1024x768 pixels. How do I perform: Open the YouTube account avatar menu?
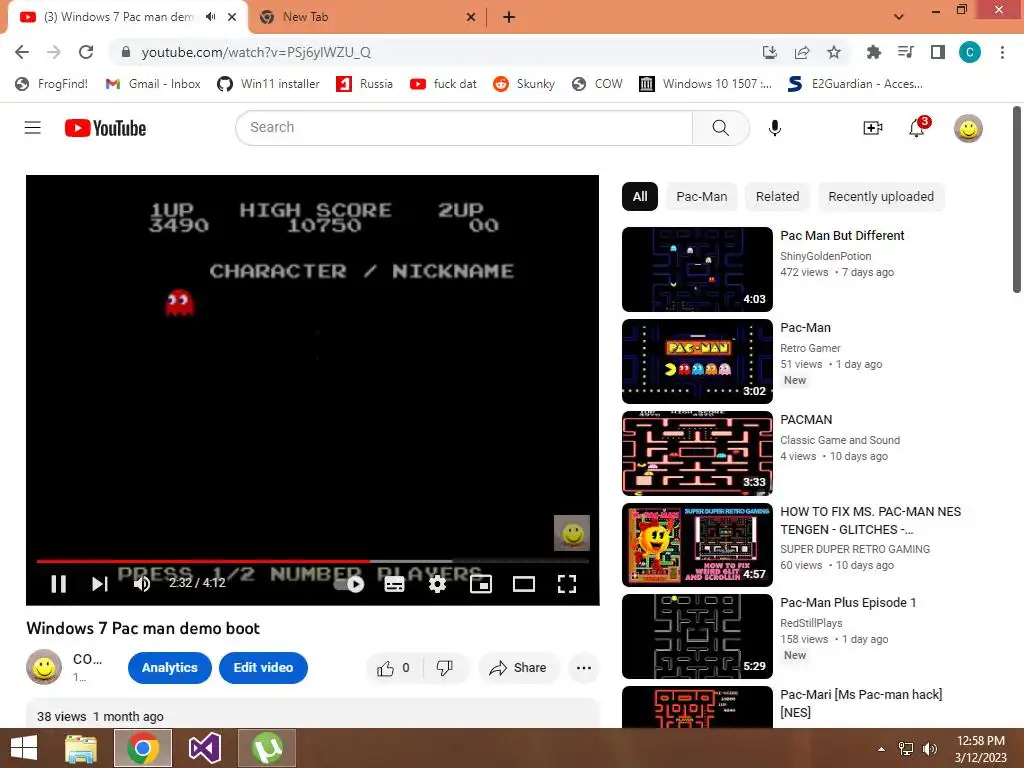(968, 129)
